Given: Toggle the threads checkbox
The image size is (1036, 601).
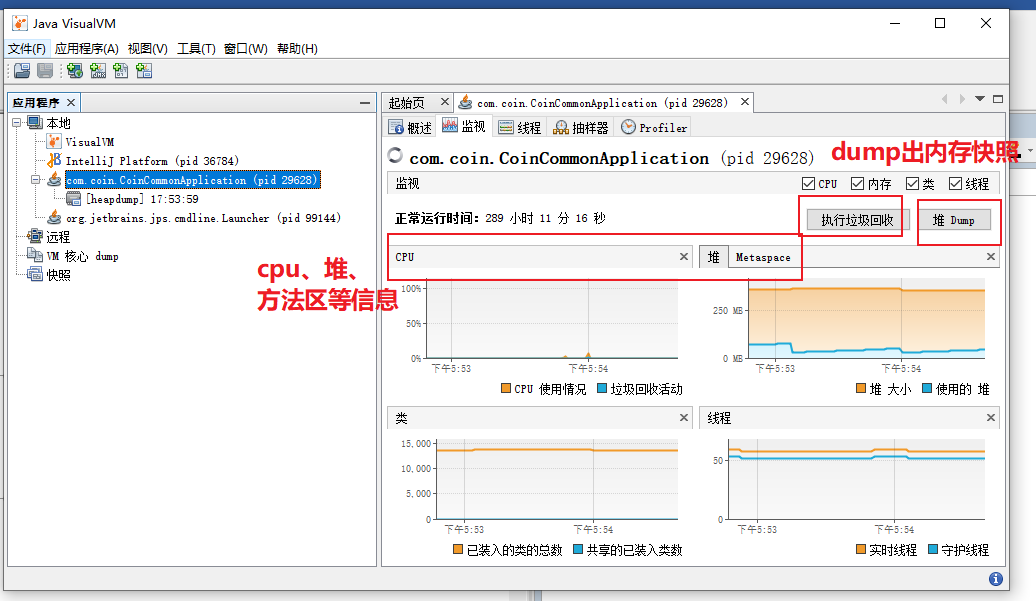Looking at the screenshot, I should point(955,184).
